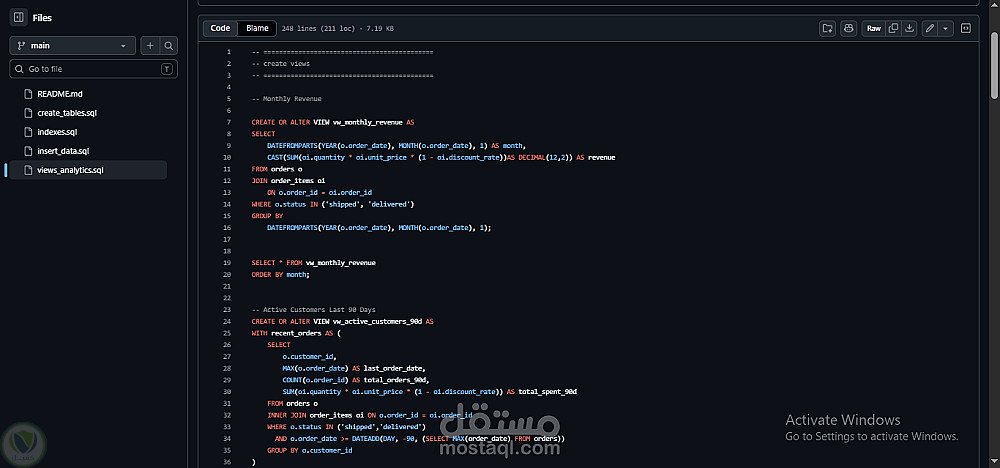Open the main branch dropdown

click(x=72, y=46)
